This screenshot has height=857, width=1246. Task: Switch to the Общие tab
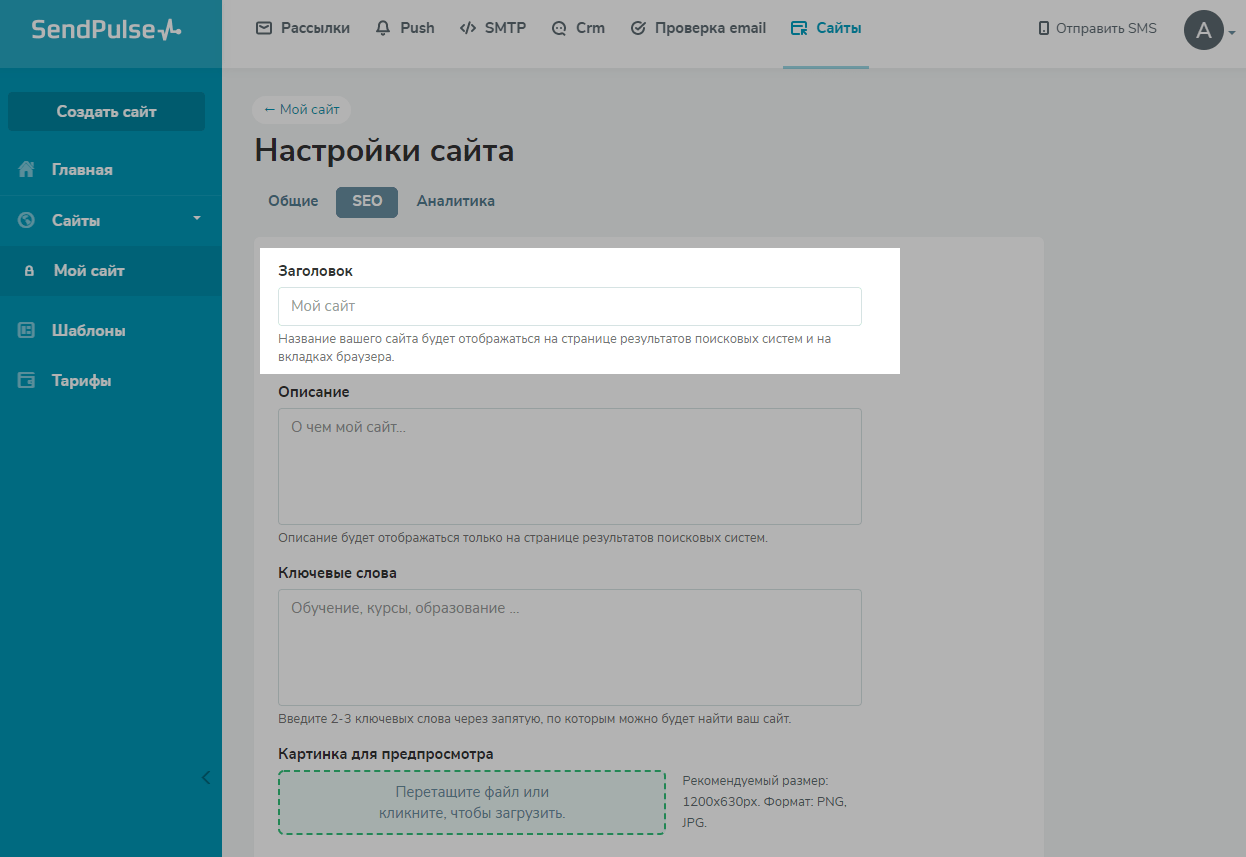point(293,201)
